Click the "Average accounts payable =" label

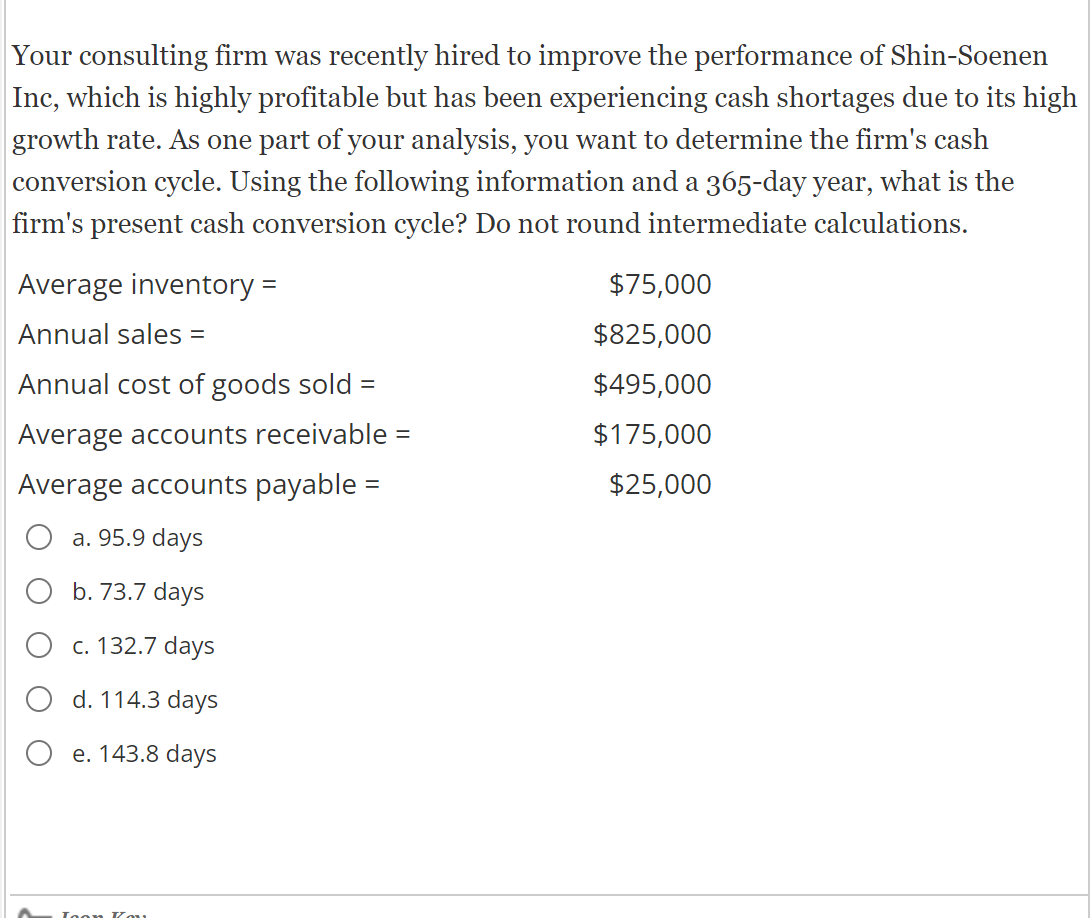click(198, 485)
